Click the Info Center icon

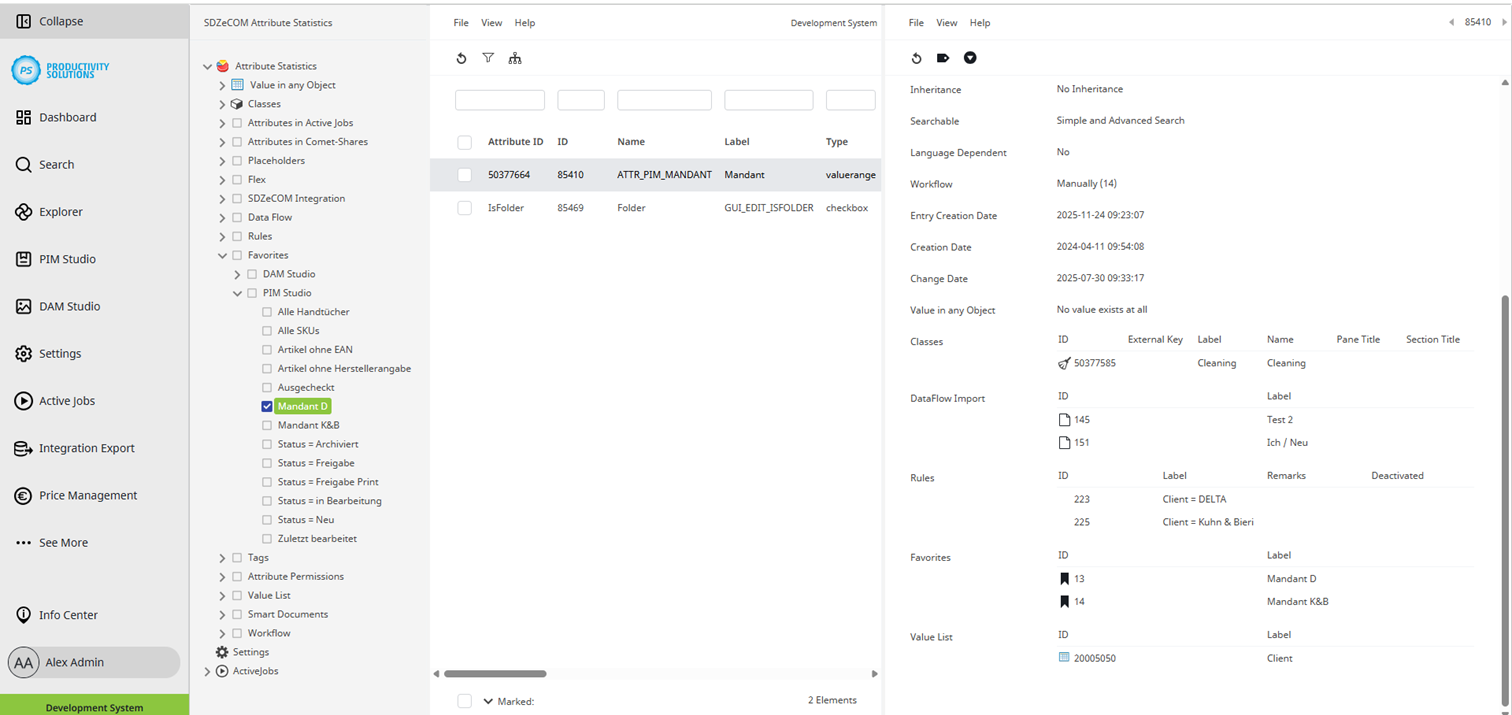tap(22, 615)
